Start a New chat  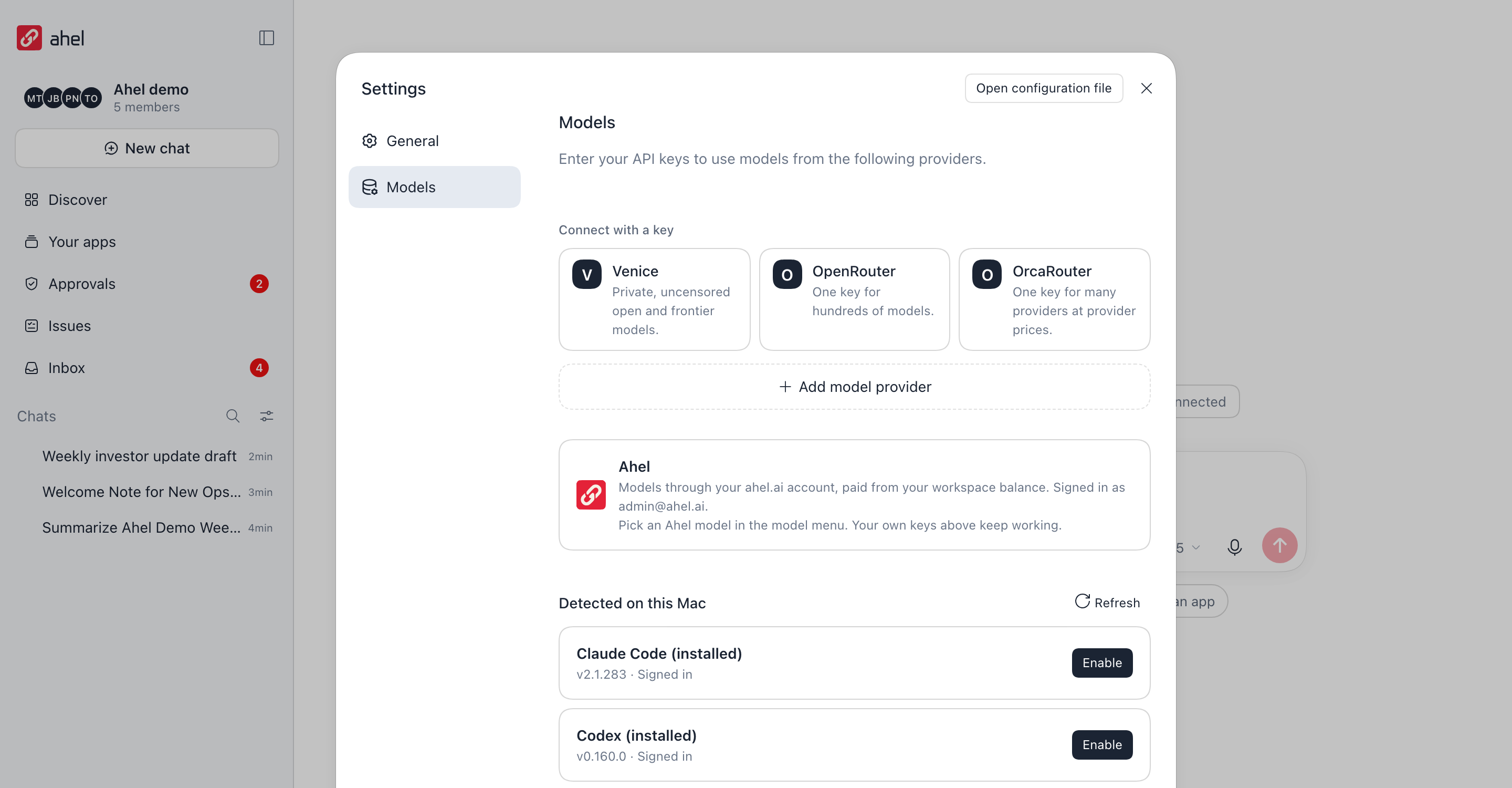[147, 149]
